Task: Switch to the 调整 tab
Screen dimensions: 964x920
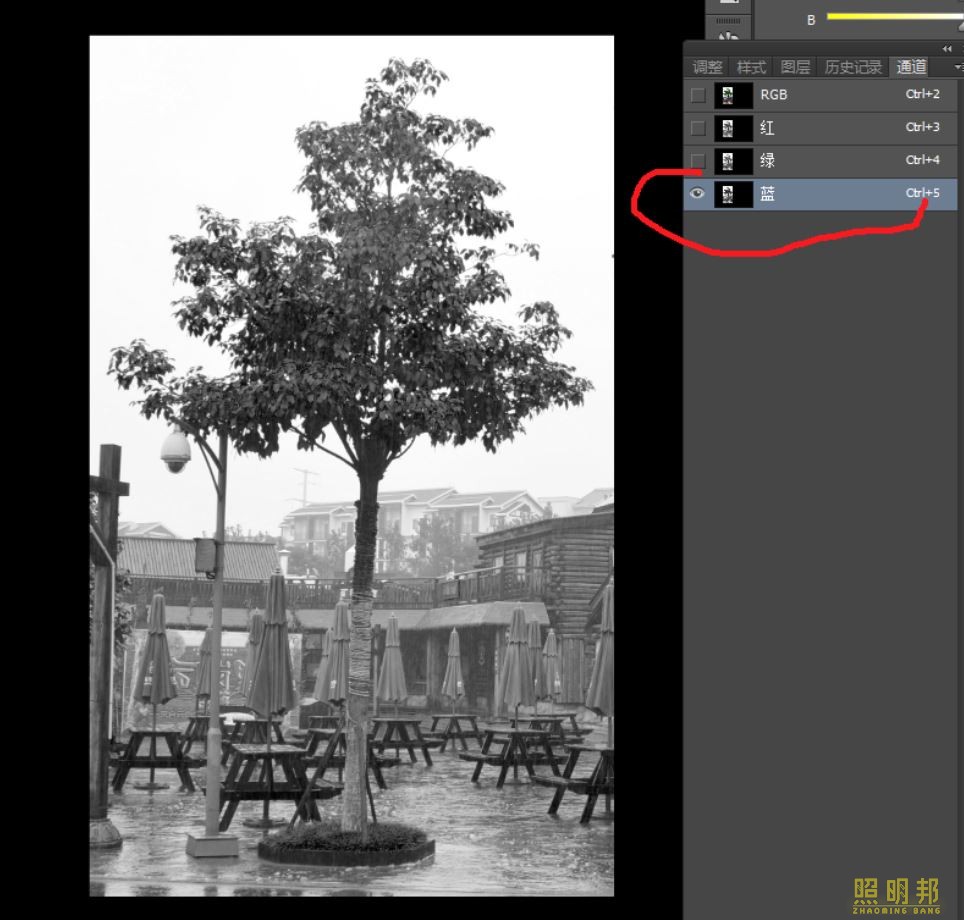Action: point(707,66)
